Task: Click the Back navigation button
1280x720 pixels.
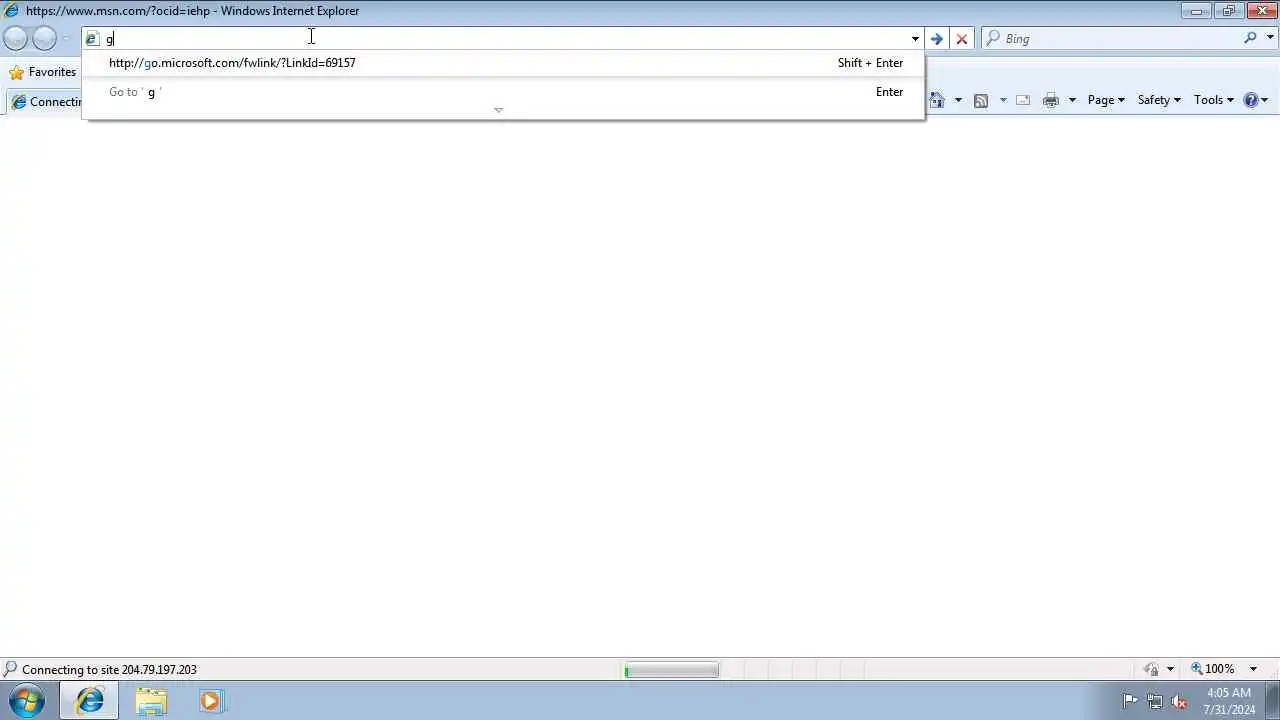Action: pyautogui.click(x=16, y=38)
